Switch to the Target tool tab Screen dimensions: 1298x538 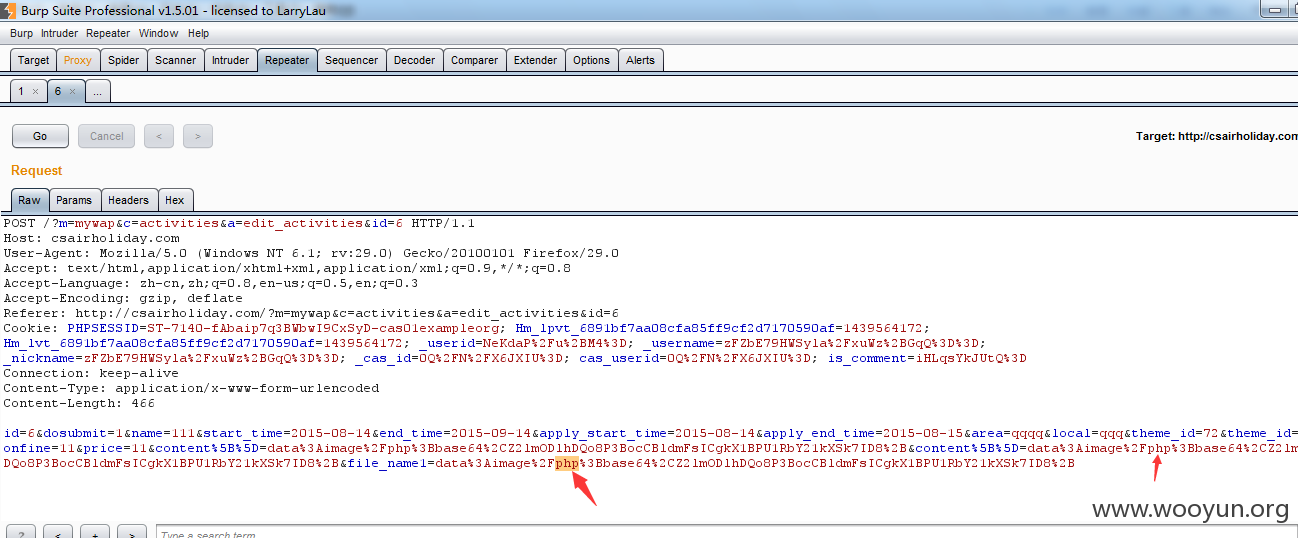tap(33, 60)
